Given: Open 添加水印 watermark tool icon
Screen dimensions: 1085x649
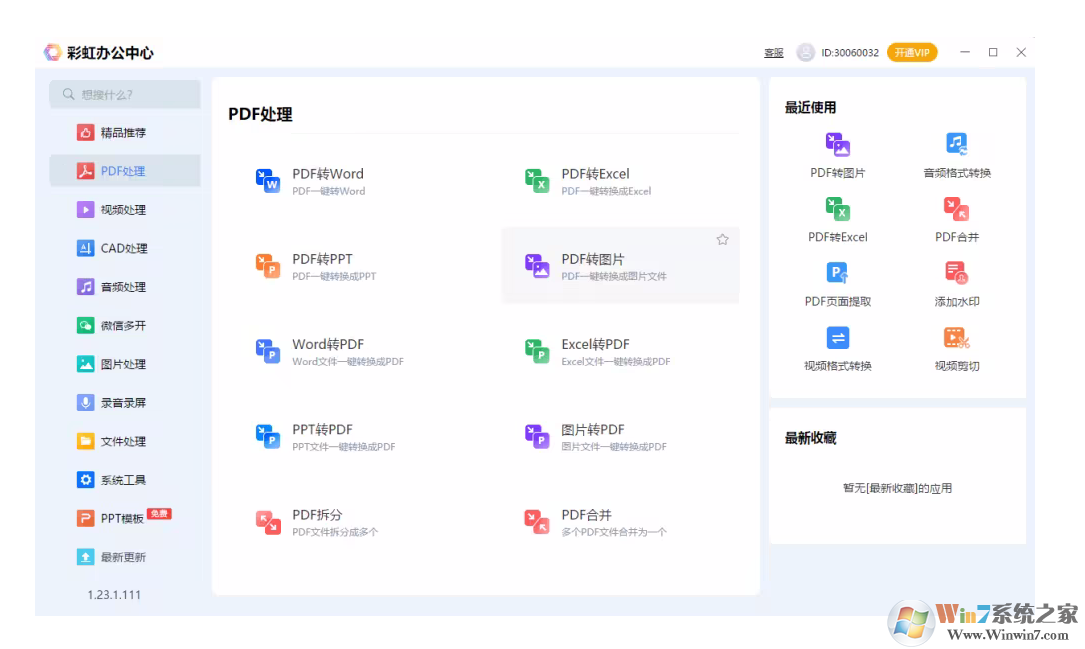Looking at the screenshot, I should coord(957,273).
